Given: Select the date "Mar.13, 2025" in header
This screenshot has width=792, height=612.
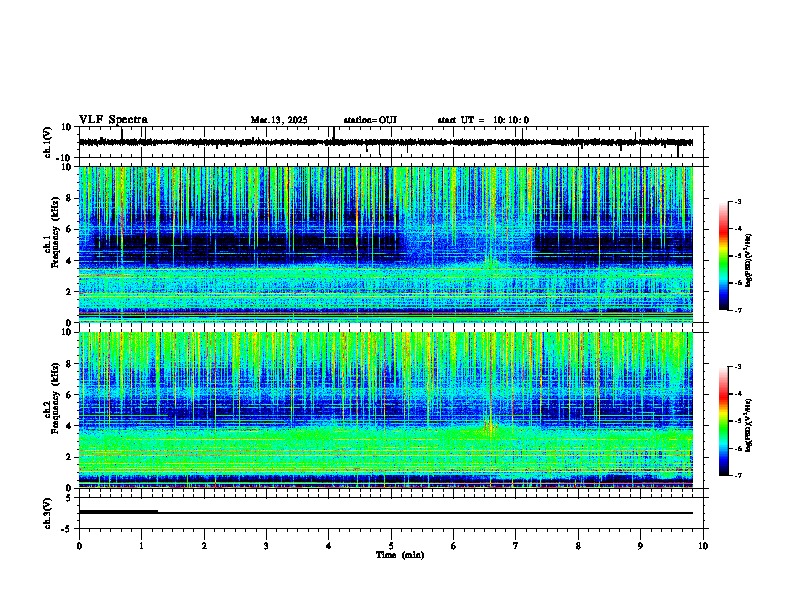Looking at the screenshot, I should coord(279,120).
